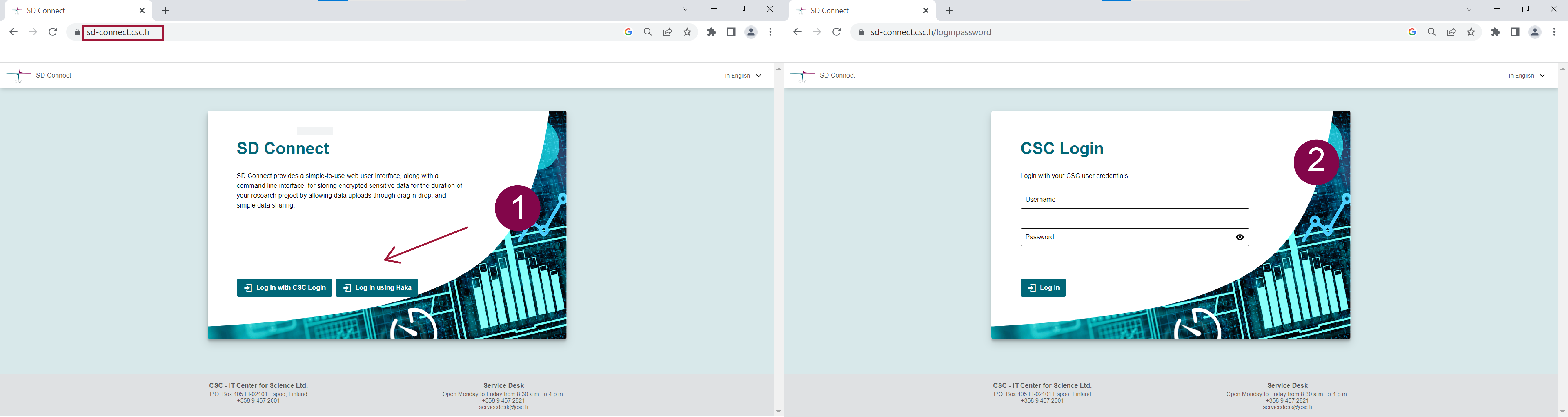
Task: Click scroll down arrow in left window
Action: point(778,412)
